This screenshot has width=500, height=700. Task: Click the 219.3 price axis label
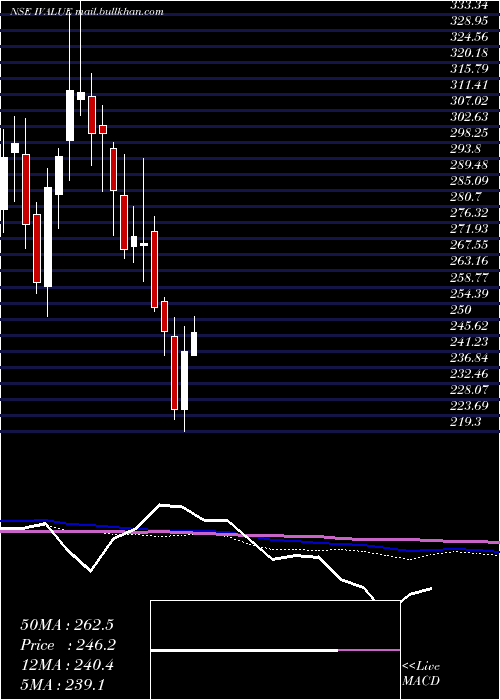467,422
